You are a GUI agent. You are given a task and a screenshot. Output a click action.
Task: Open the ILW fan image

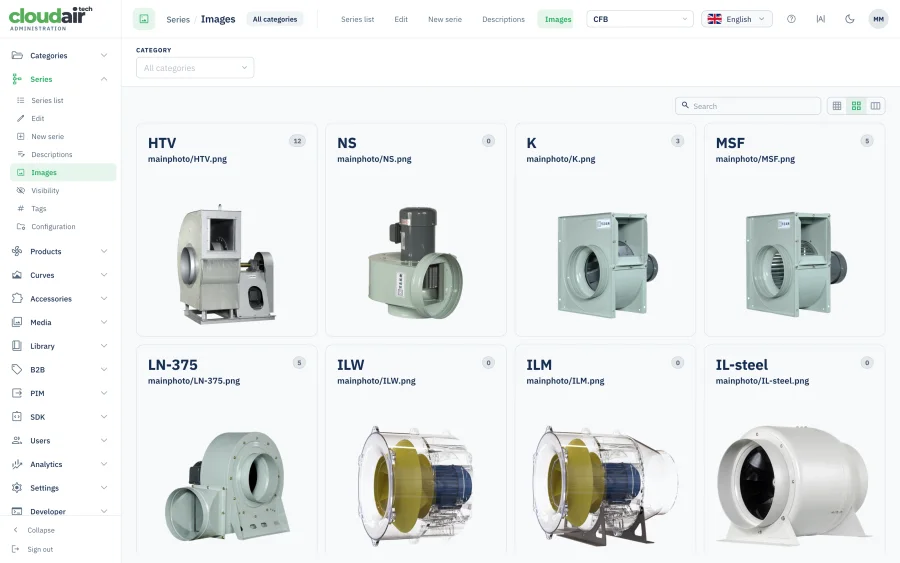pyautogui.click(x=416, y=486)
